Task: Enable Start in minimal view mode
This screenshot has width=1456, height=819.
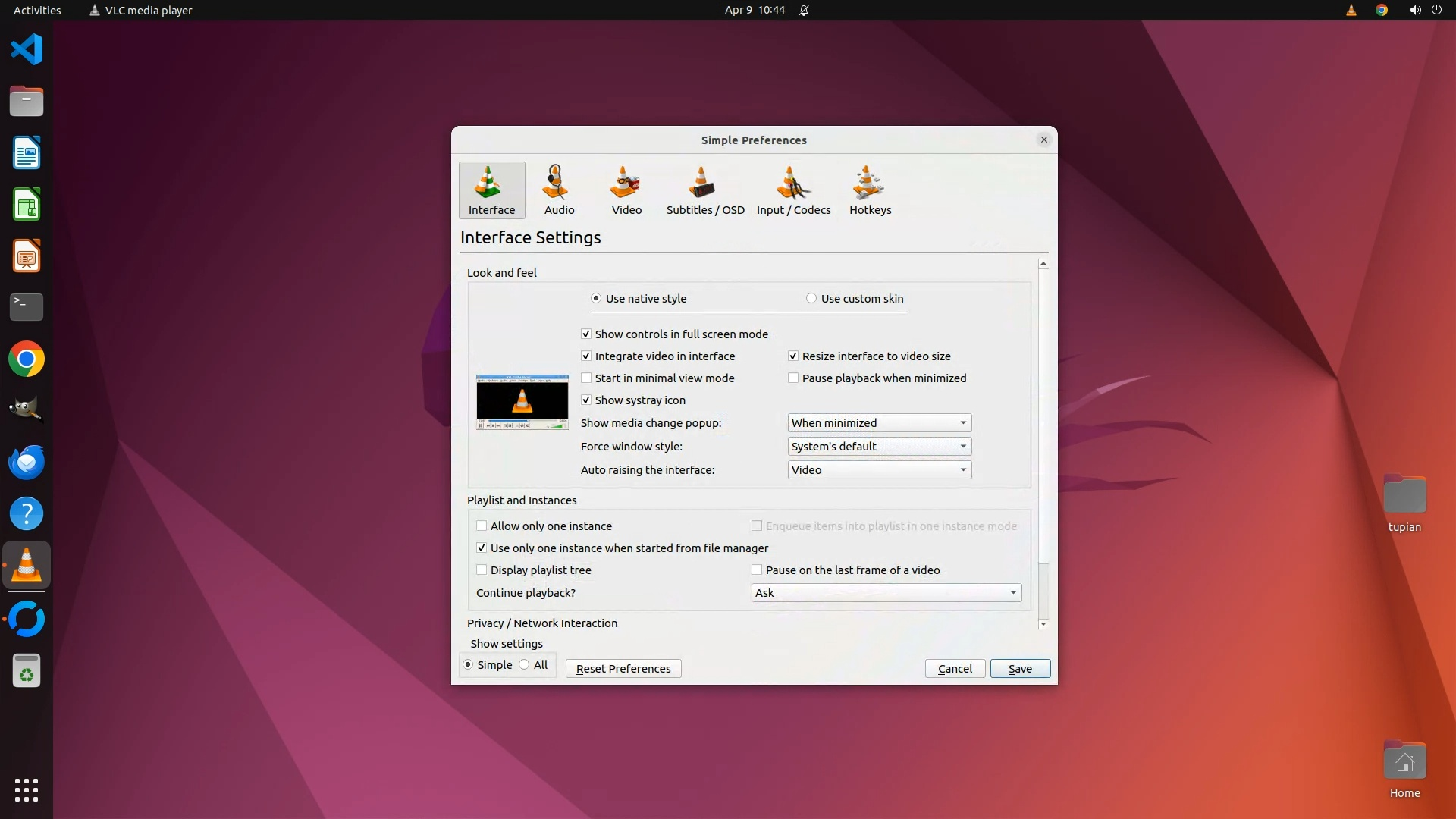Action: pyautogui.click(x=586, y=378)
